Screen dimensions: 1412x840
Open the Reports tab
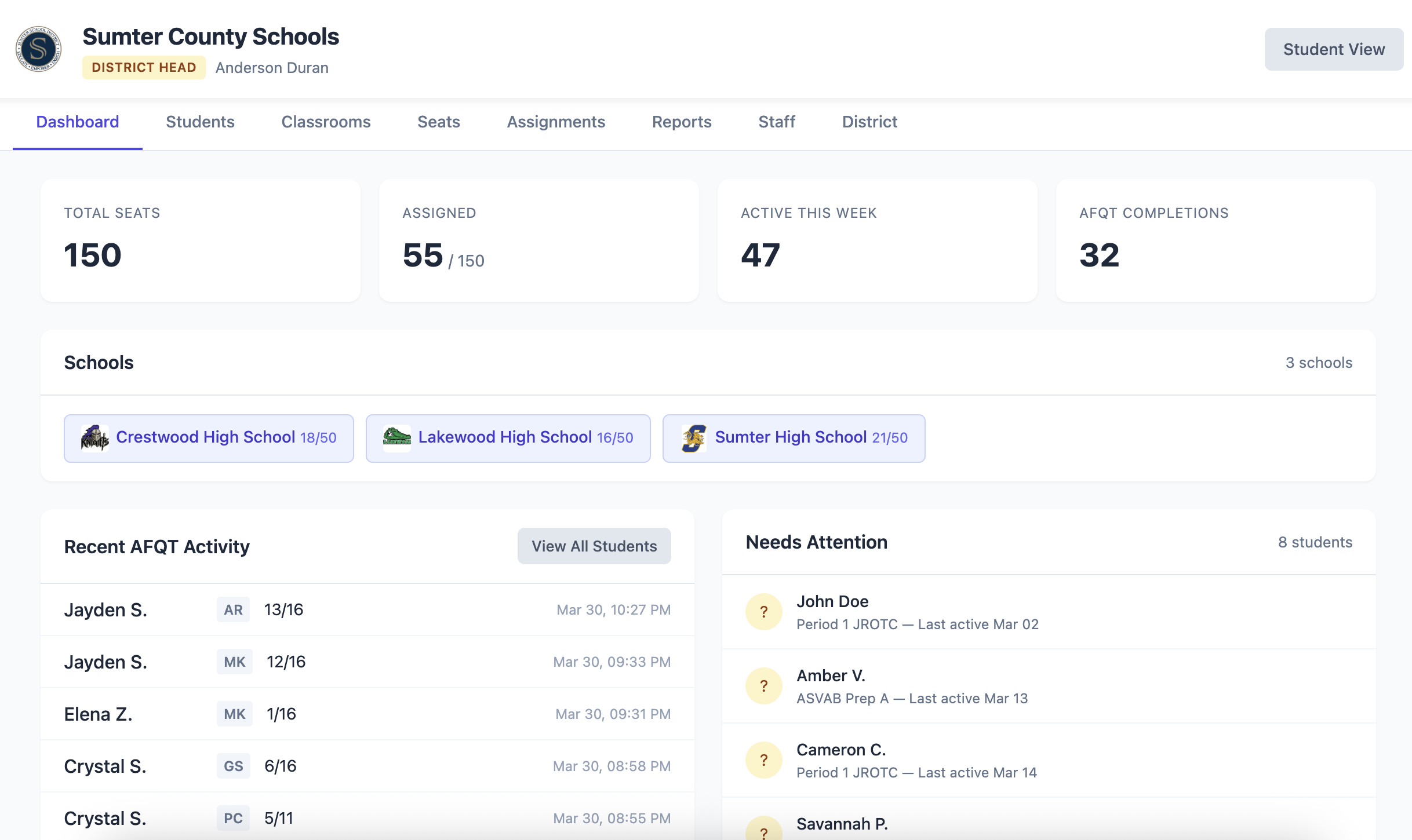coord(682,122)
